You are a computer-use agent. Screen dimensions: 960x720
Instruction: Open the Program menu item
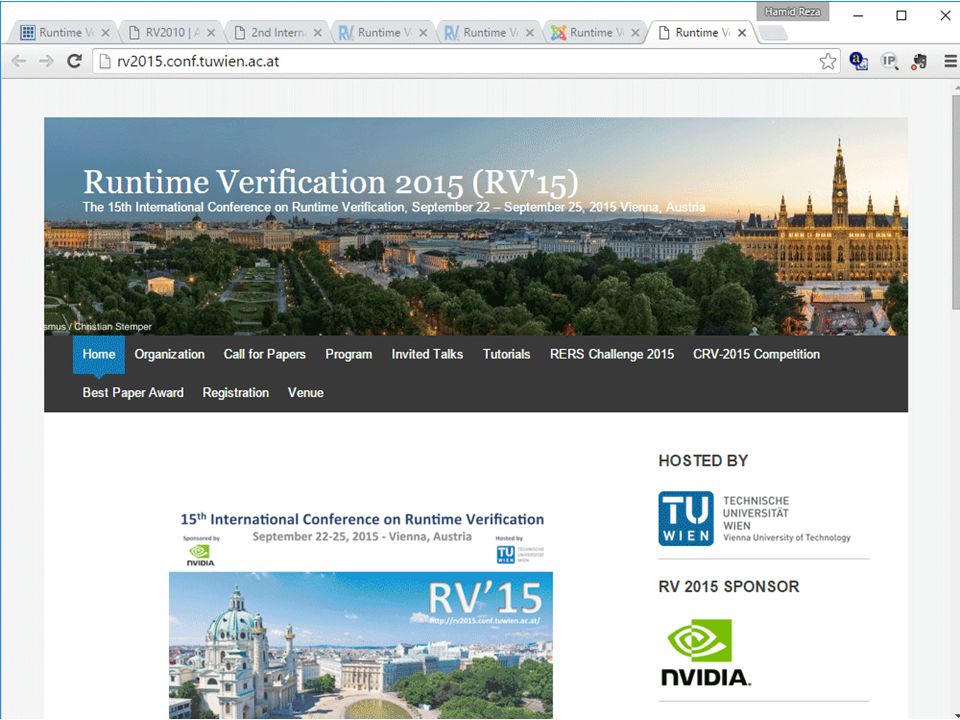[348, 354]
